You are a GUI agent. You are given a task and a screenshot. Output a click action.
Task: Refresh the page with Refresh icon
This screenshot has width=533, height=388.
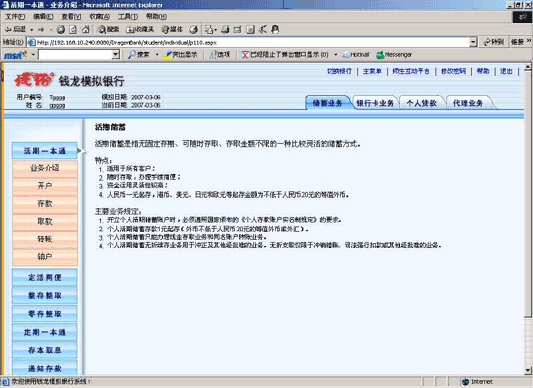coord(73,30)
